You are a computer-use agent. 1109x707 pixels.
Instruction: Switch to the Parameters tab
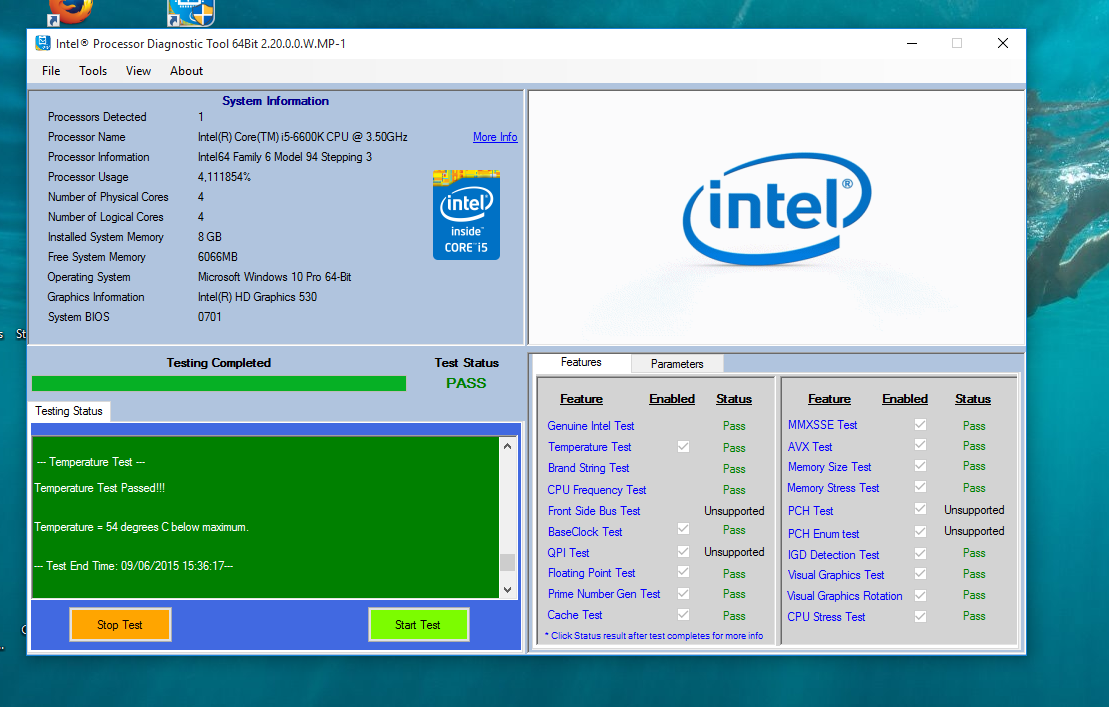pos(677,363)
